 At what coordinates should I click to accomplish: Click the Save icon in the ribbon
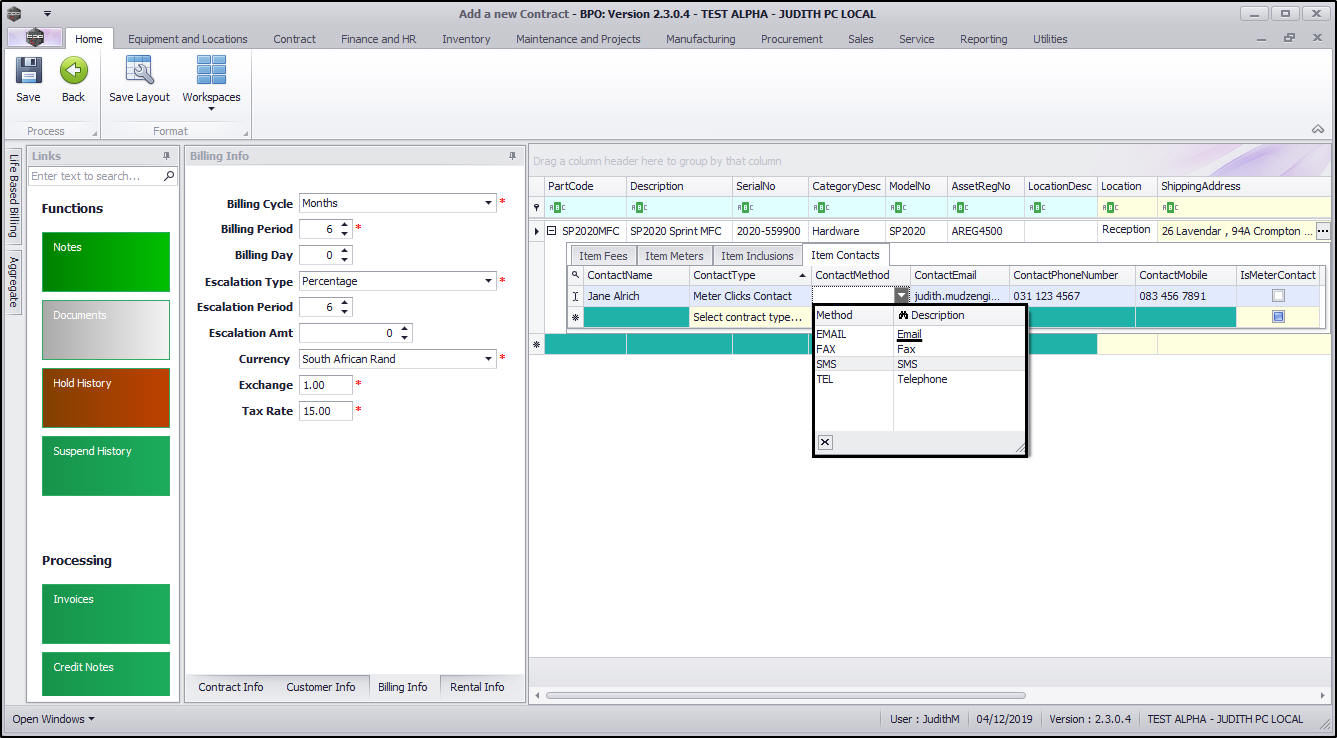pyautogui.click(x=28, y=71)
